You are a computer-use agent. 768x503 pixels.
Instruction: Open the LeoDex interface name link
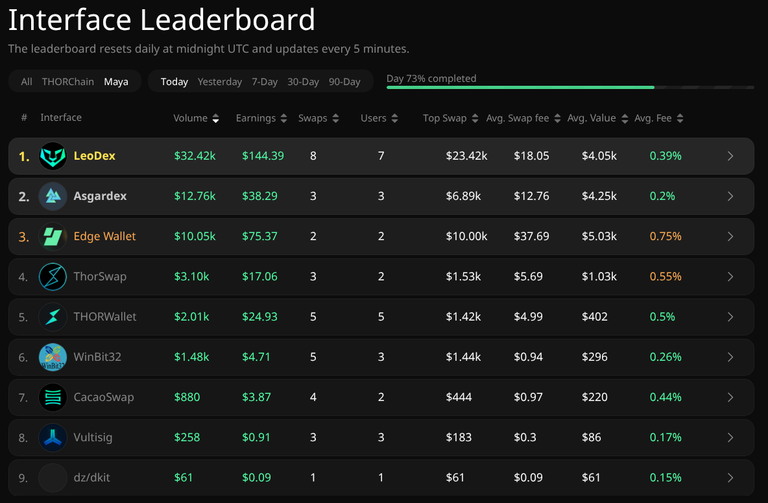coord(95,156)
